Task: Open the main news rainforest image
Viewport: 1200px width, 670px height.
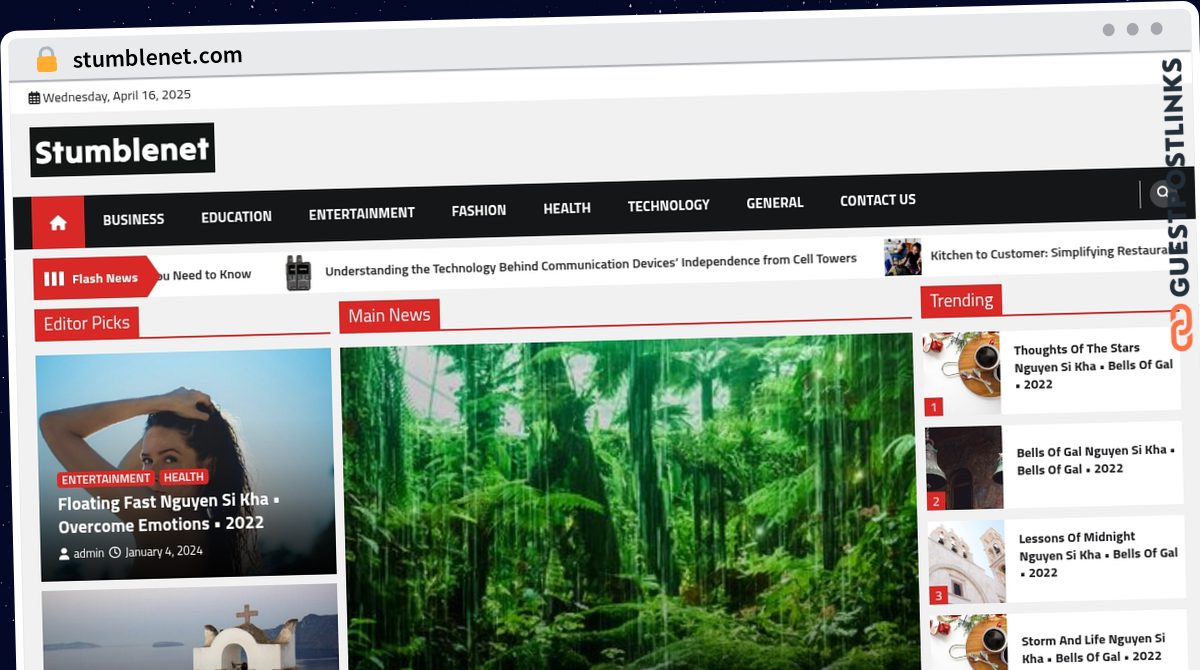Action: (x=628, y=505)
